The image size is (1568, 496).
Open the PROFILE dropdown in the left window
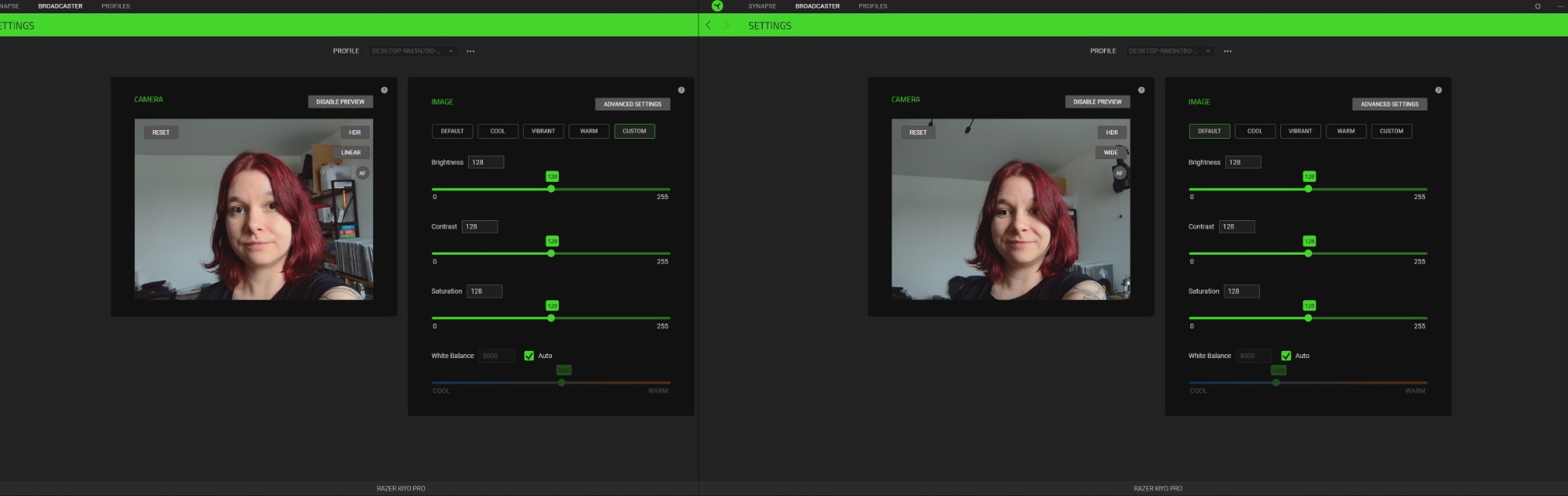point(412,51)
